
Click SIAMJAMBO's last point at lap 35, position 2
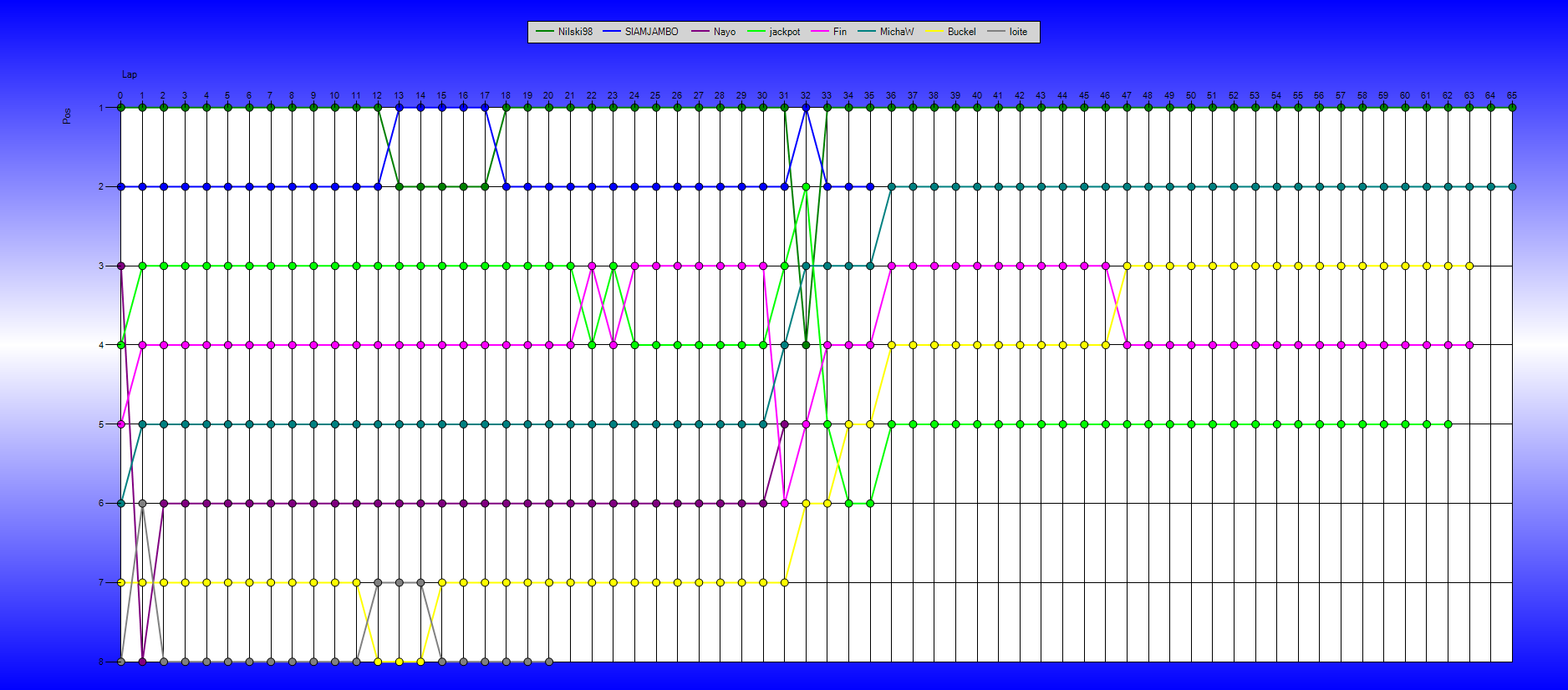pyautogui.click(x=869, y=186)
